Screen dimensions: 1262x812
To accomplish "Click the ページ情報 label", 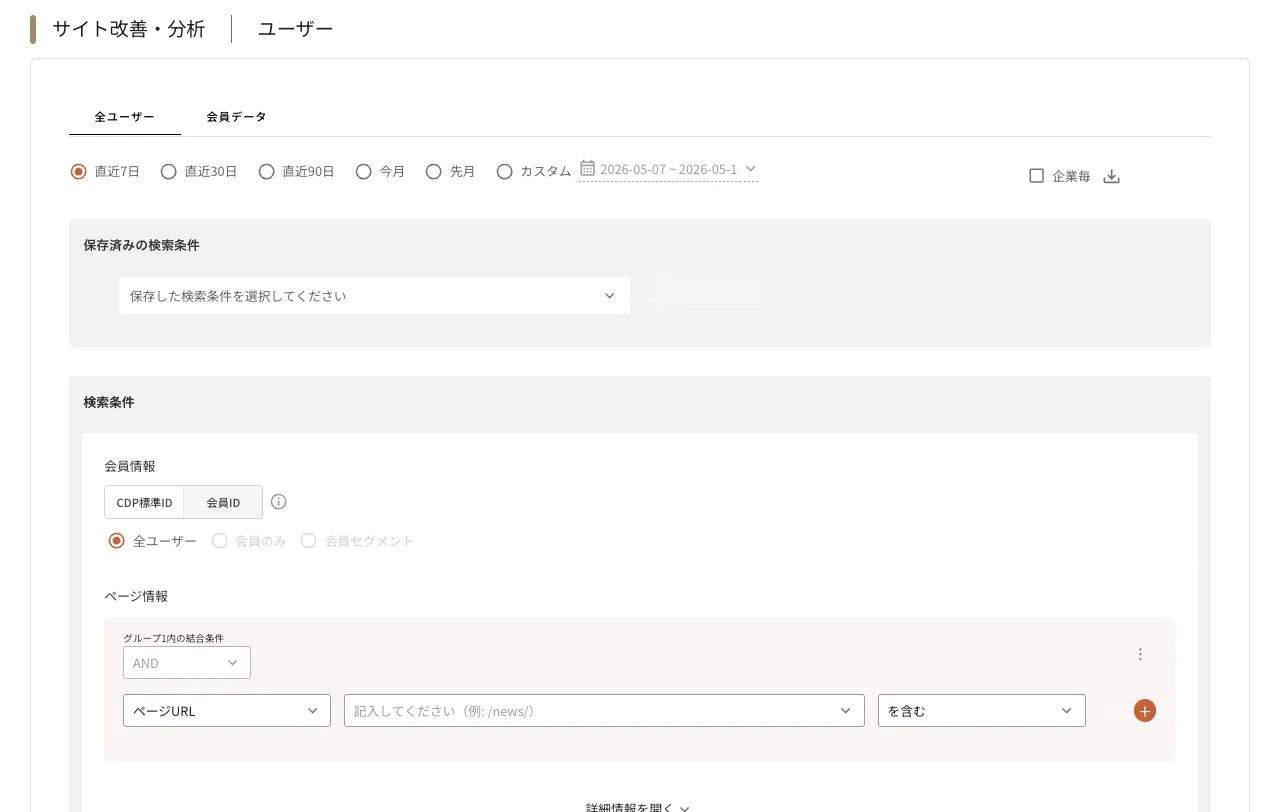I will 136,596.
